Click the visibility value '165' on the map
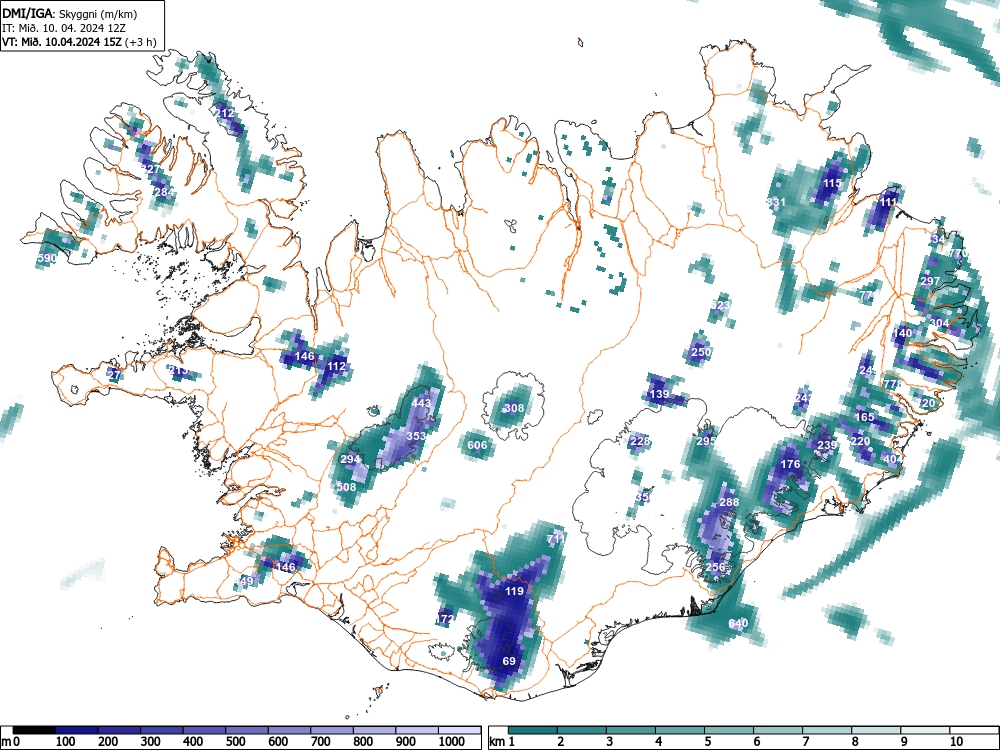This screenshot has height=750, width=1000. click(x=864, y=417)
